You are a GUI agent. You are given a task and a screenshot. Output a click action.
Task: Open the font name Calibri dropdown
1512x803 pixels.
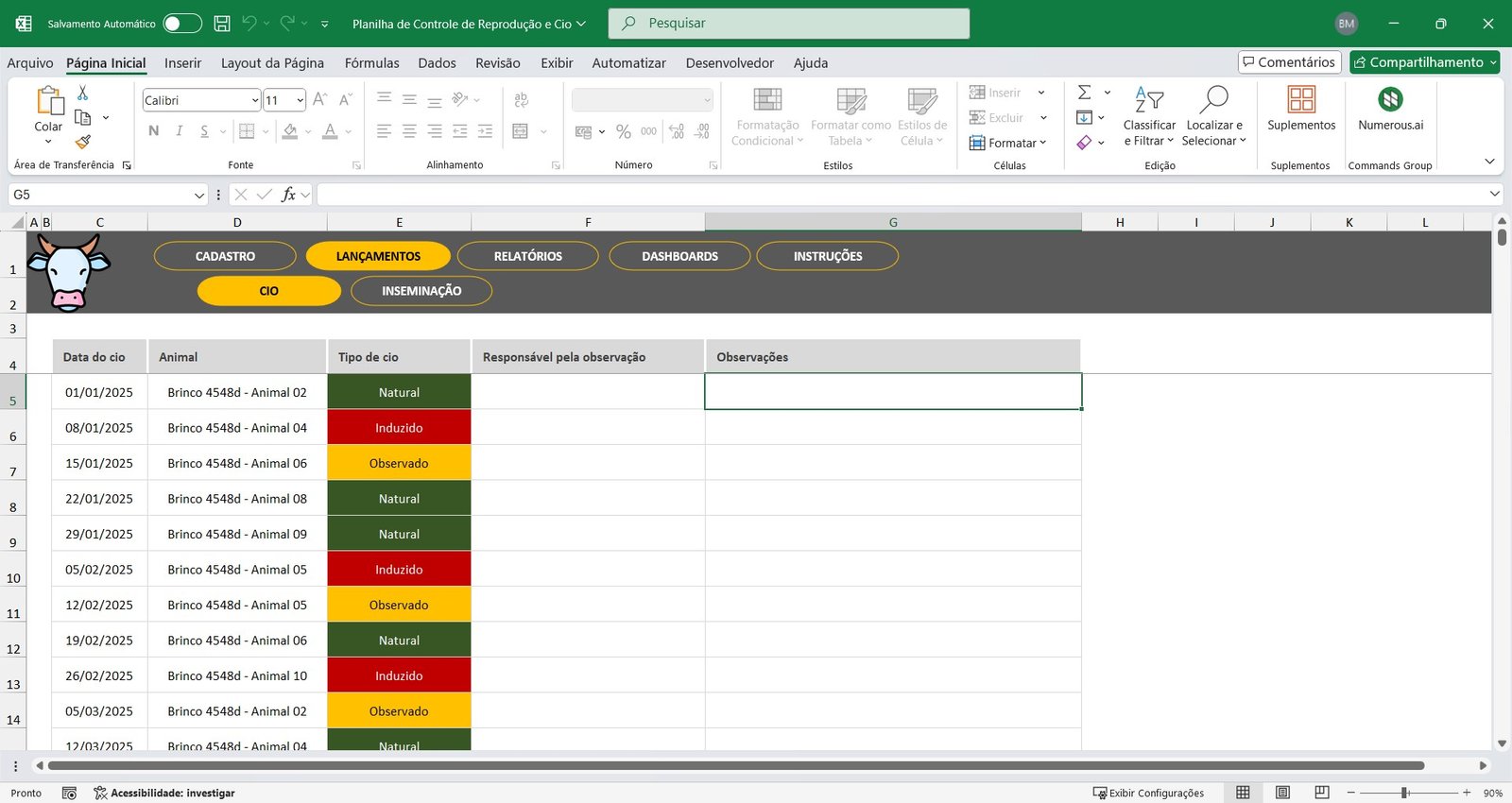(255, 100)
